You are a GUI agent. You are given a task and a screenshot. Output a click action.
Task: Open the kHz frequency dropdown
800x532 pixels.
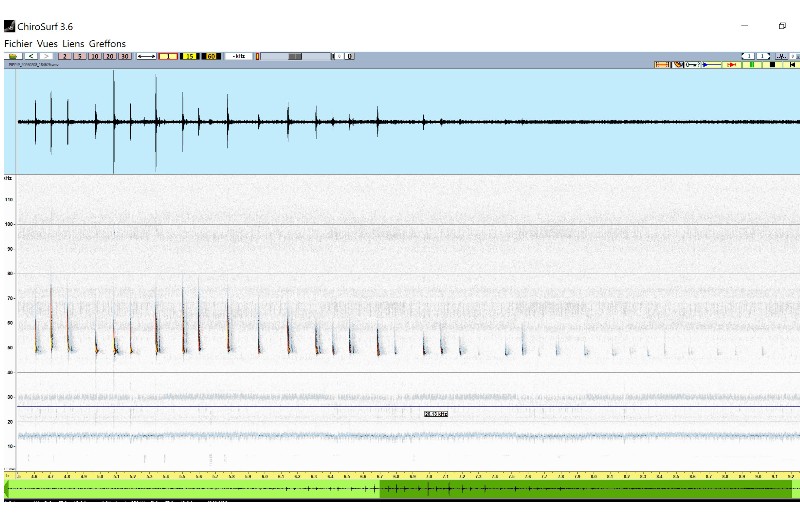tap(239, 56)
